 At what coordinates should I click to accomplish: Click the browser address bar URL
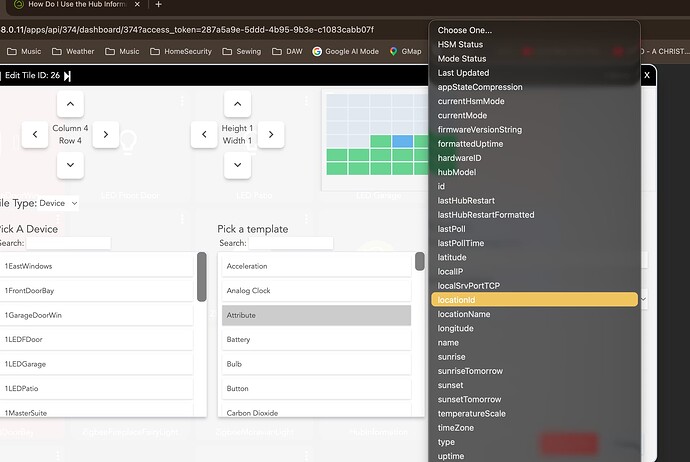[x=187, y=29]
